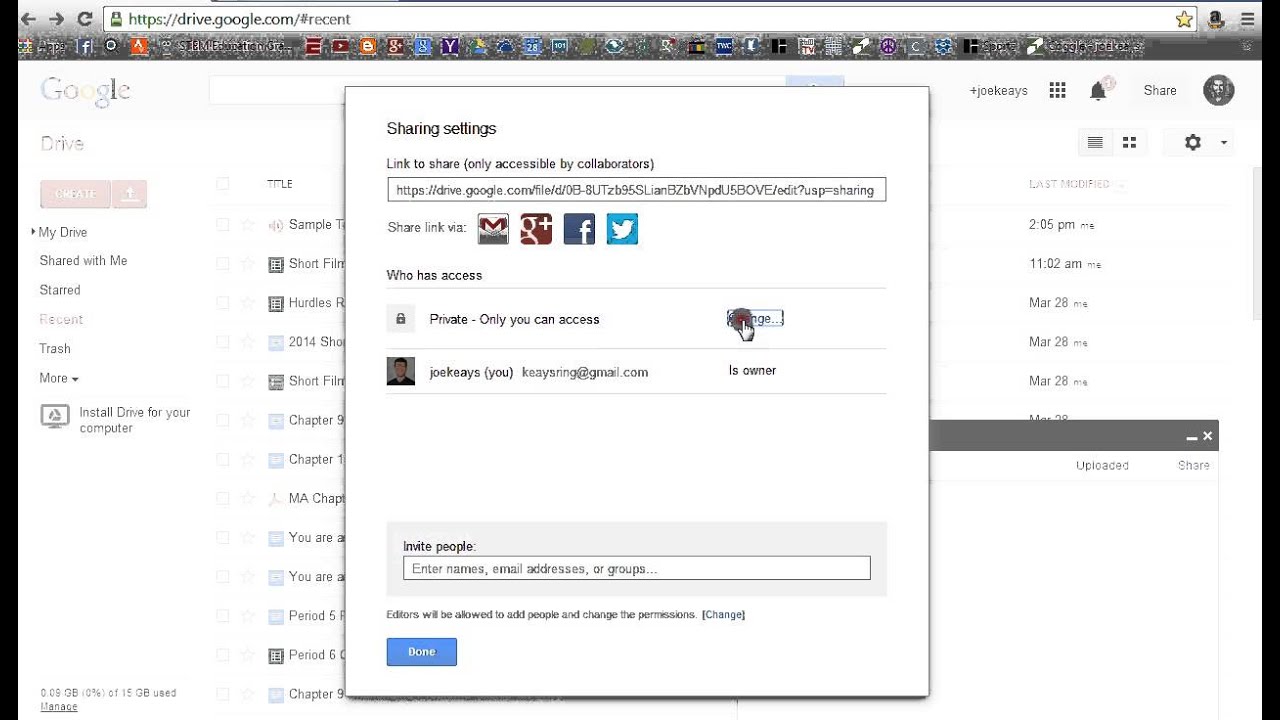Click the browser forward arrow

pos(56,19)
